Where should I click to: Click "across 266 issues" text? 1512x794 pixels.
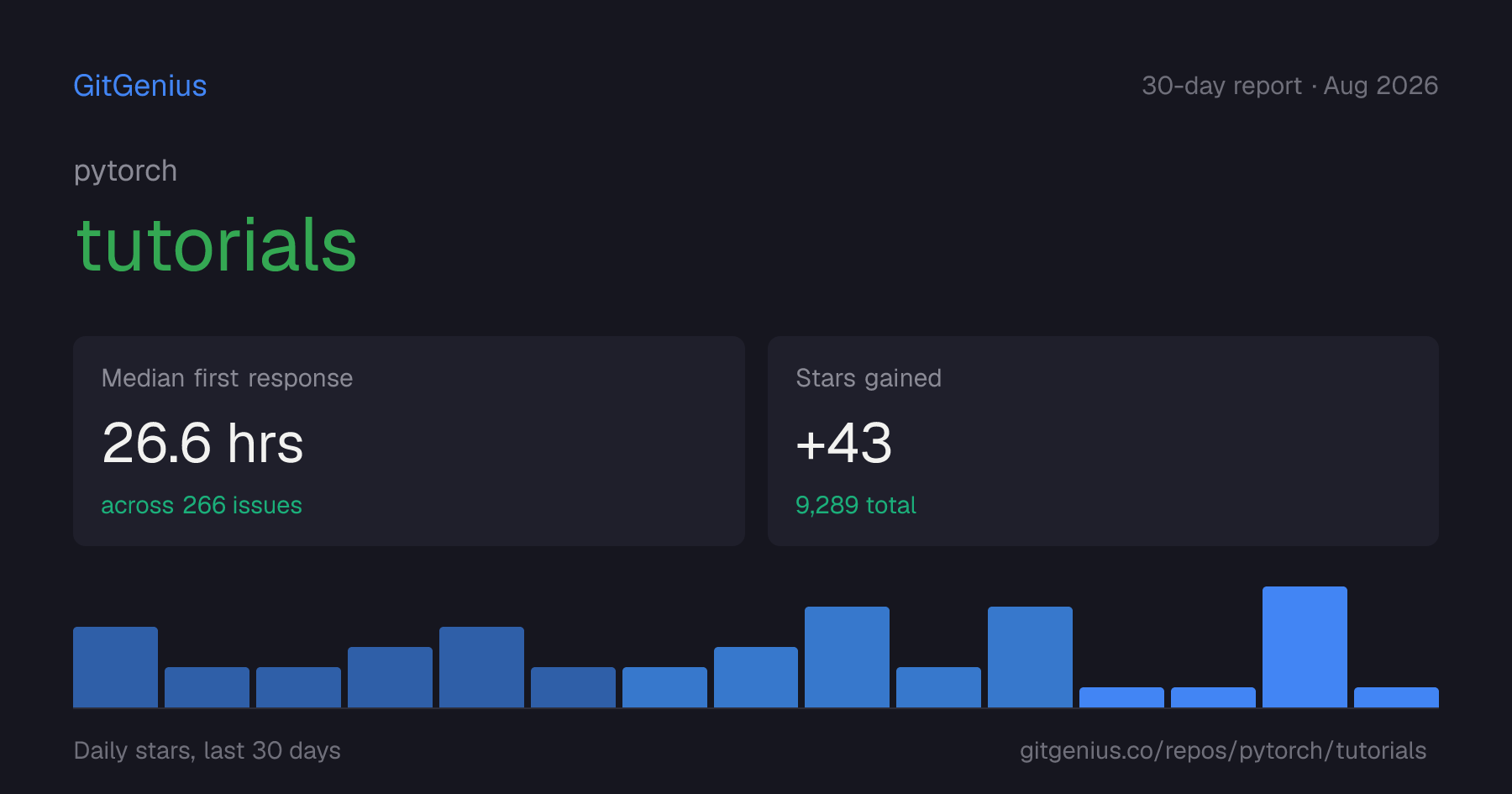tap(202, 505)
